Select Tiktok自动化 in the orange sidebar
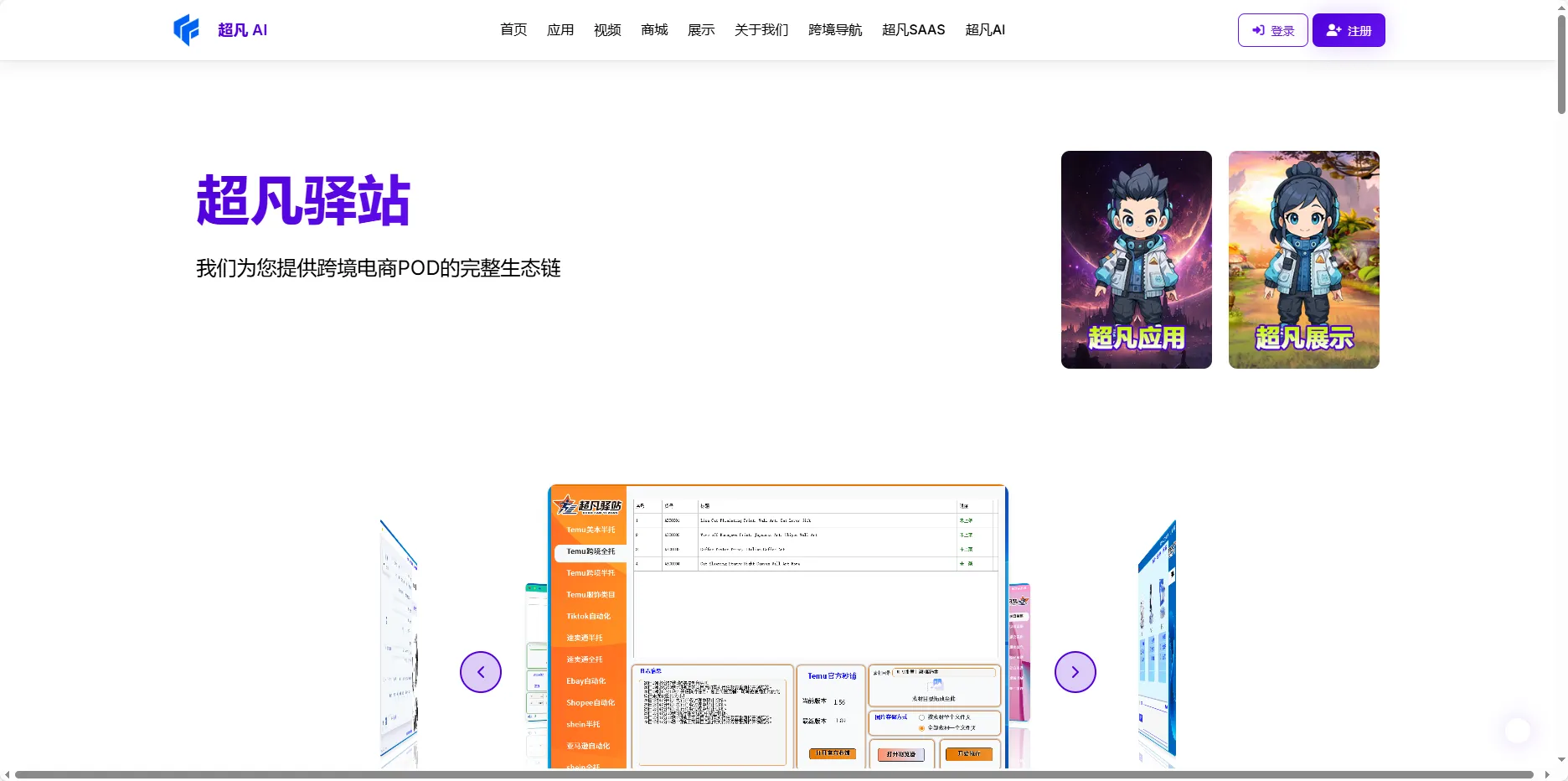This screenshot has height=781, width=1568. [591, 617]
